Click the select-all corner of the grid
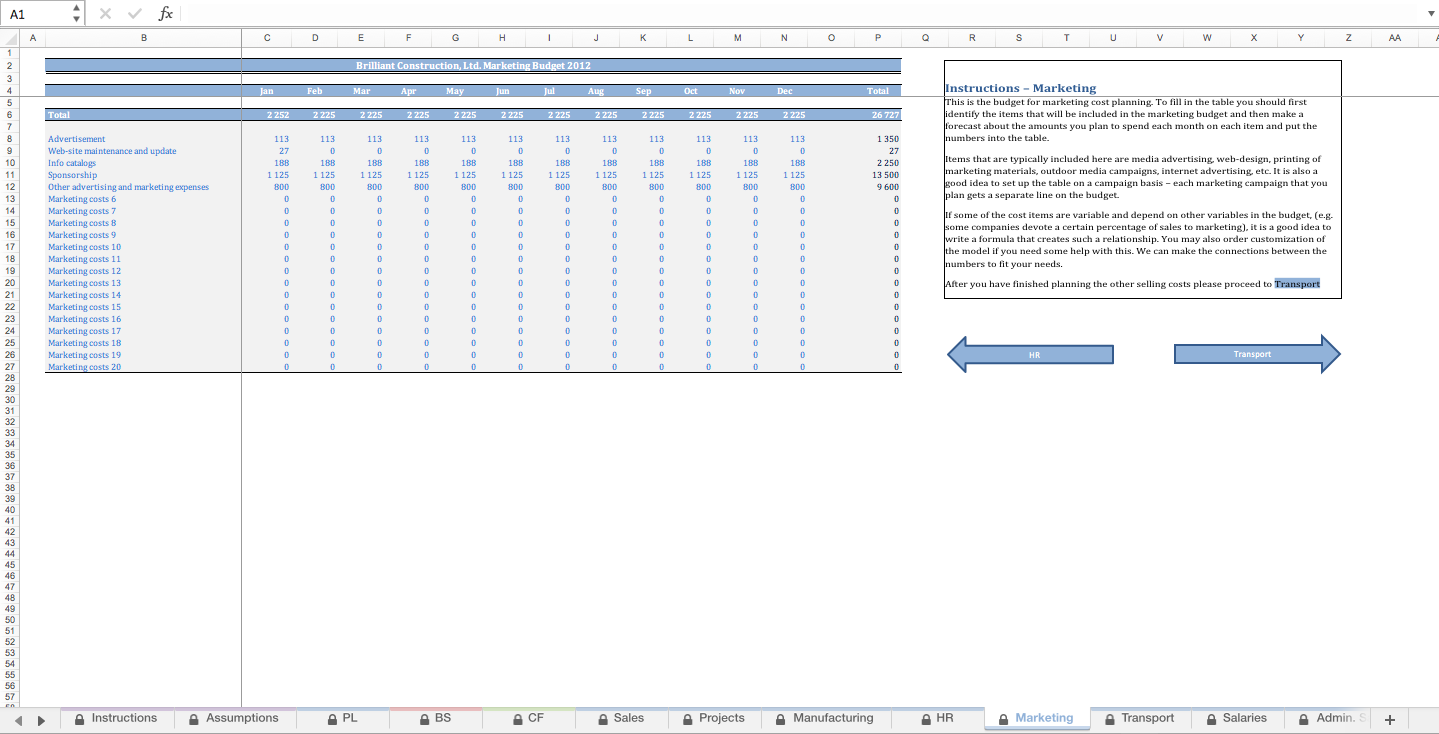The width and height of the screenshot is (1439, 734). coord(9,38)
